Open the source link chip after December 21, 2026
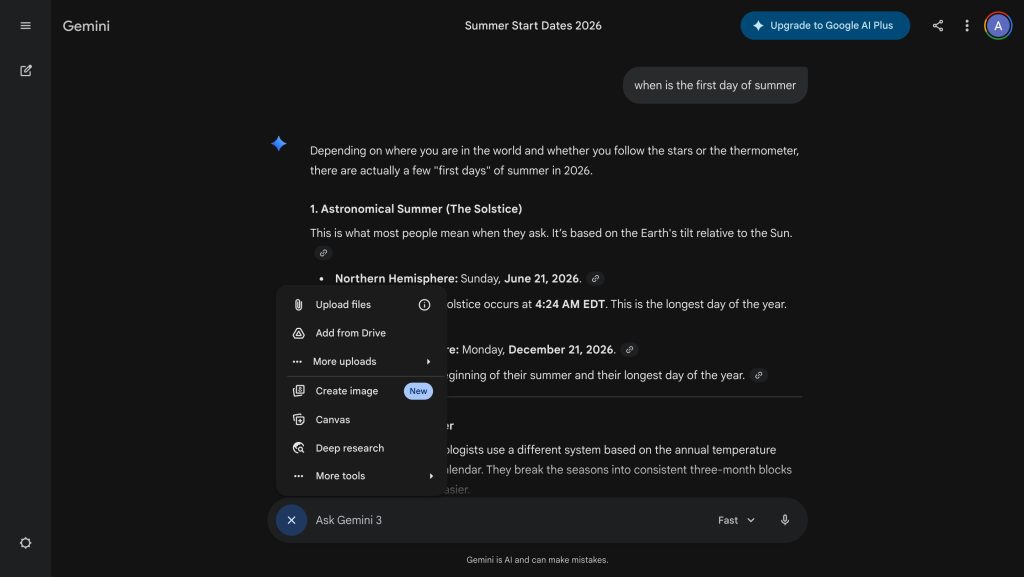Viewport: 1024px width, 577px height. click(x=629, y=350)
